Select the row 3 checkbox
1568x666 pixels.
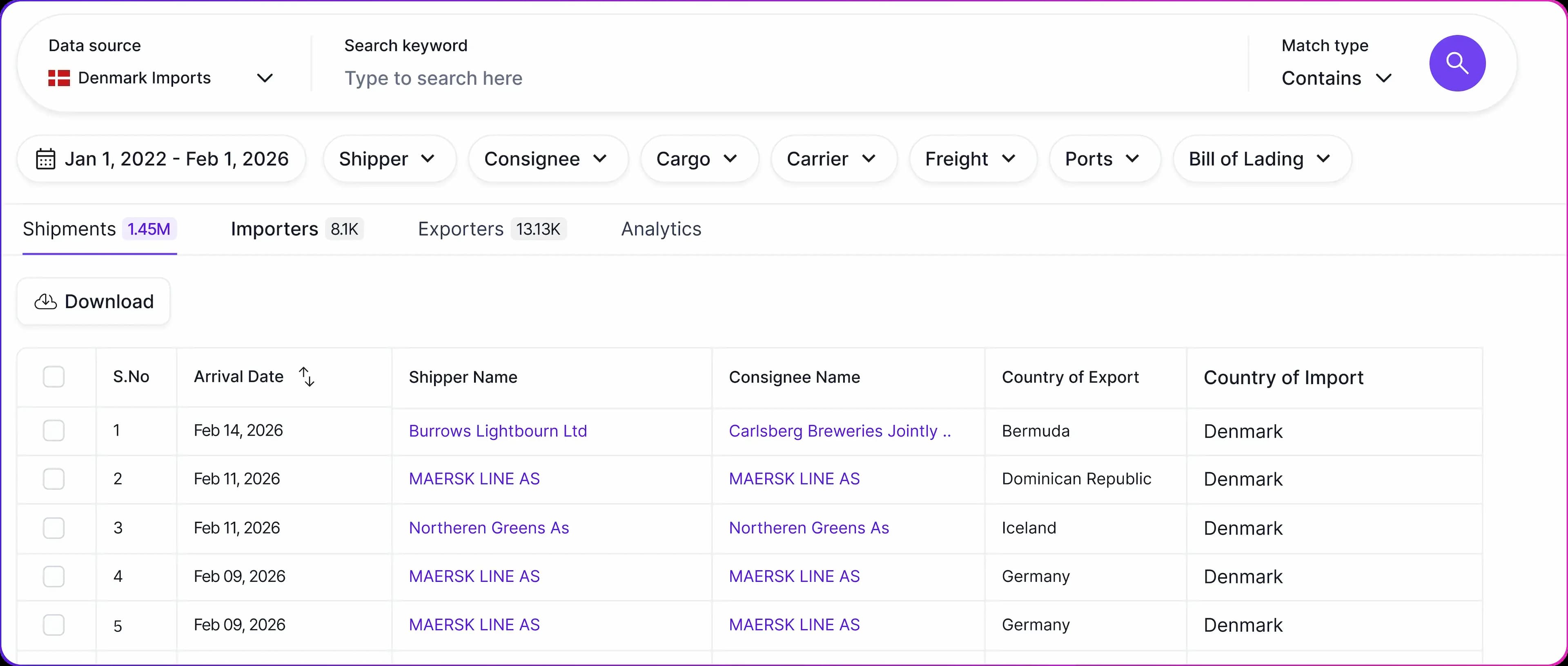tap(53, 527)
